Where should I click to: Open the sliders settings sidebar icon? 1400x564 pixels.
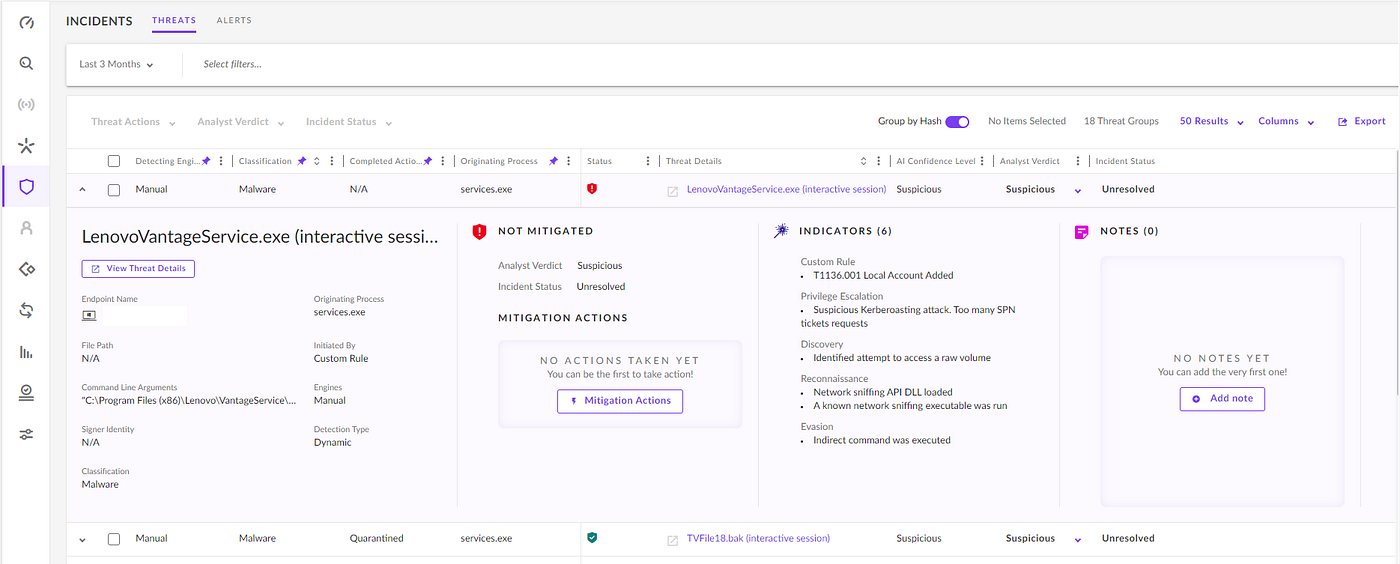point(27,434)
